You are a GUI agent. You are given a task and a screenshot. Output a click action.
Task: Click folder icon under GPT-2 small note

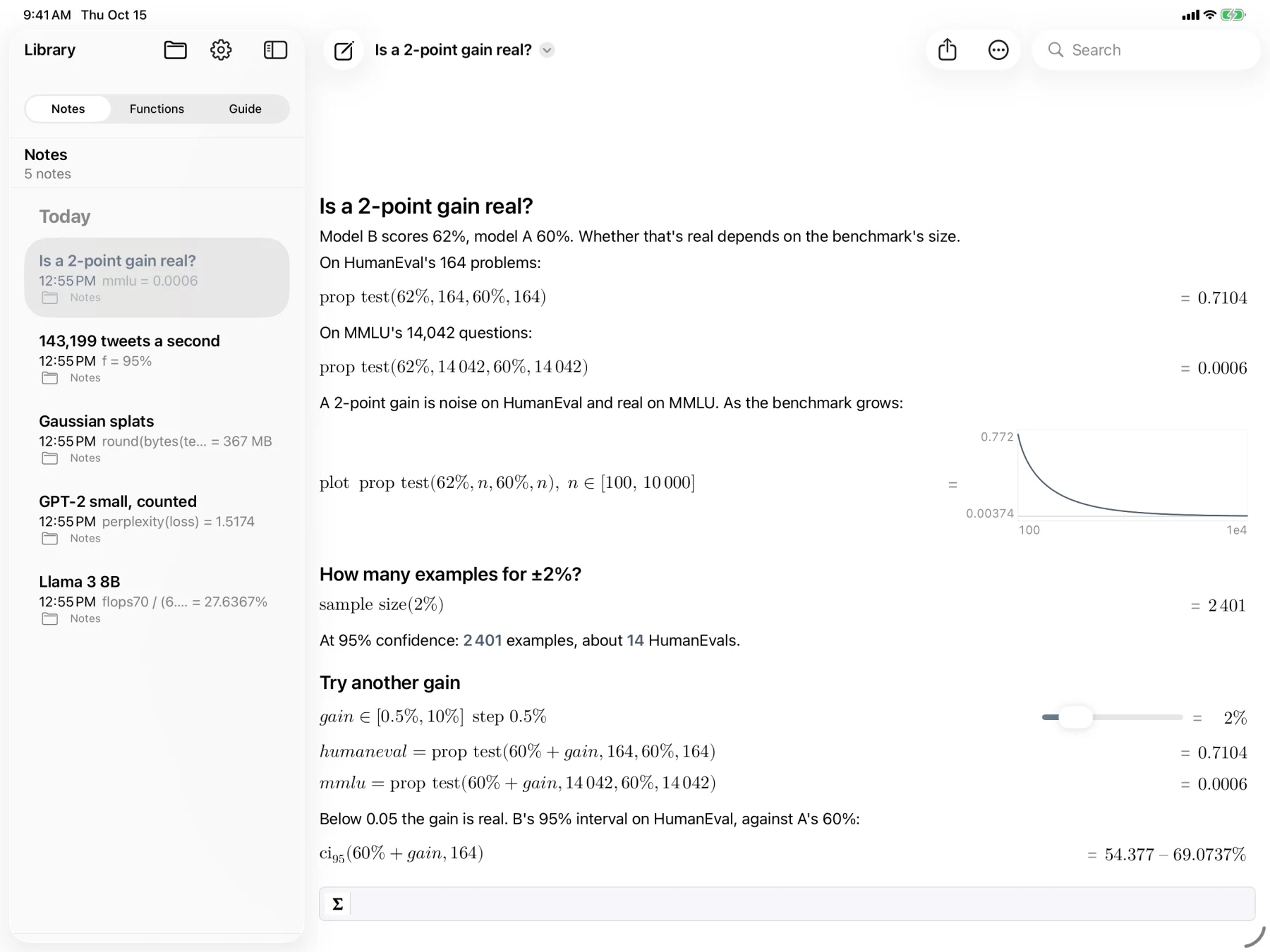pyautogui.click(x=49, y=539)
